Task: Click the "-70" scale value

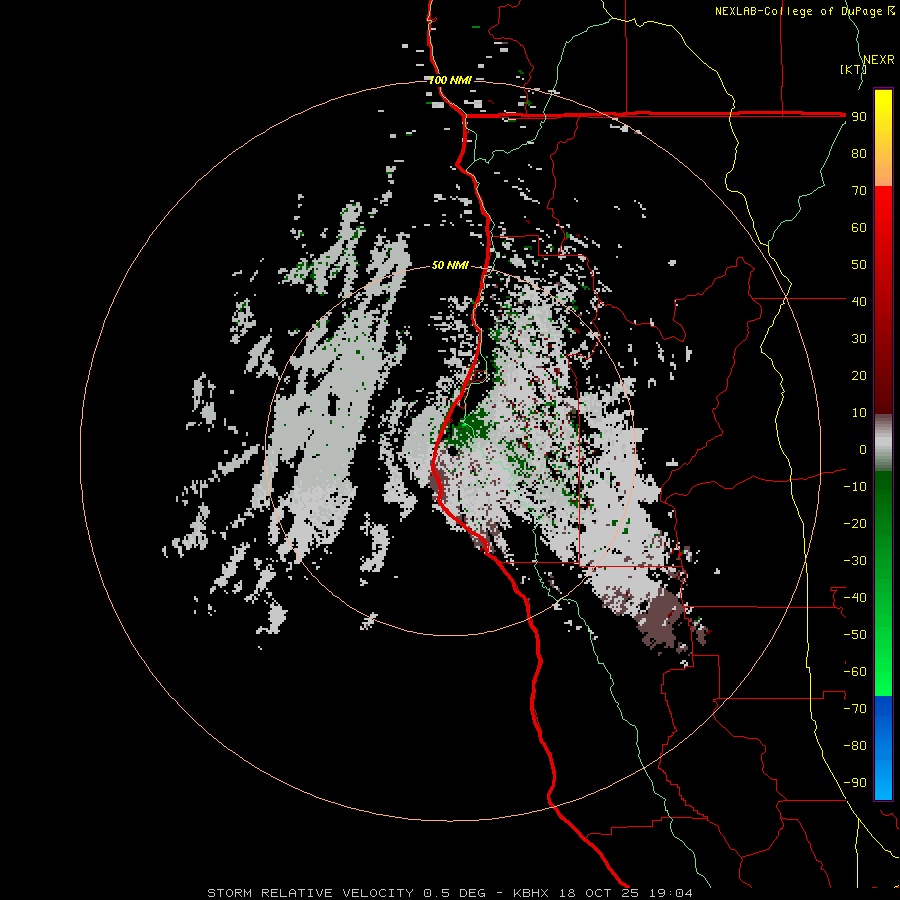Action: (855, 709)
